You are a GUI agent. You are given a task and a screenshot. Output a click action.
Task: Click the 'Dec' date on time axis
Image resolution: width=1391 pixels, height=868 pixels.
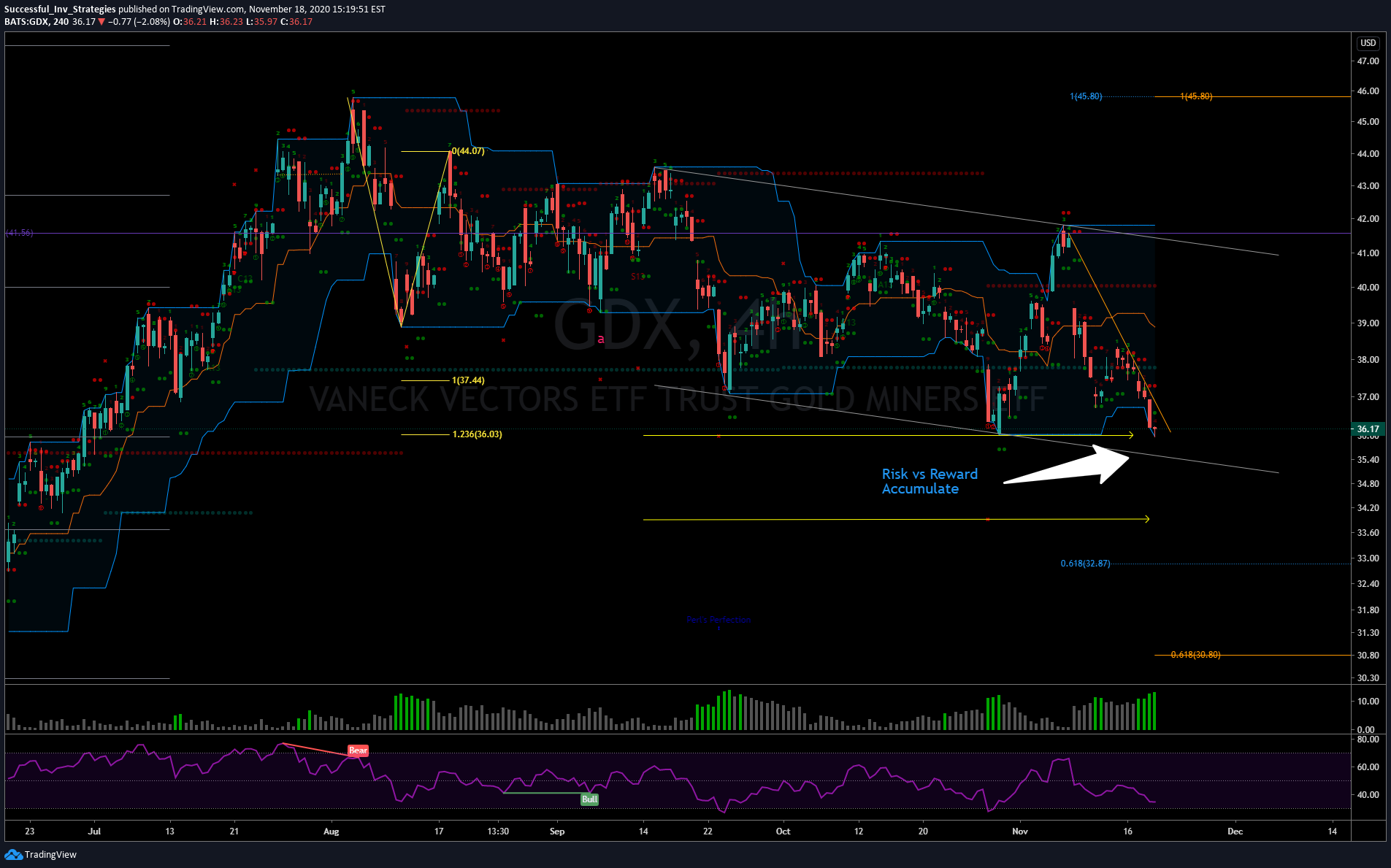[1235, 831]
